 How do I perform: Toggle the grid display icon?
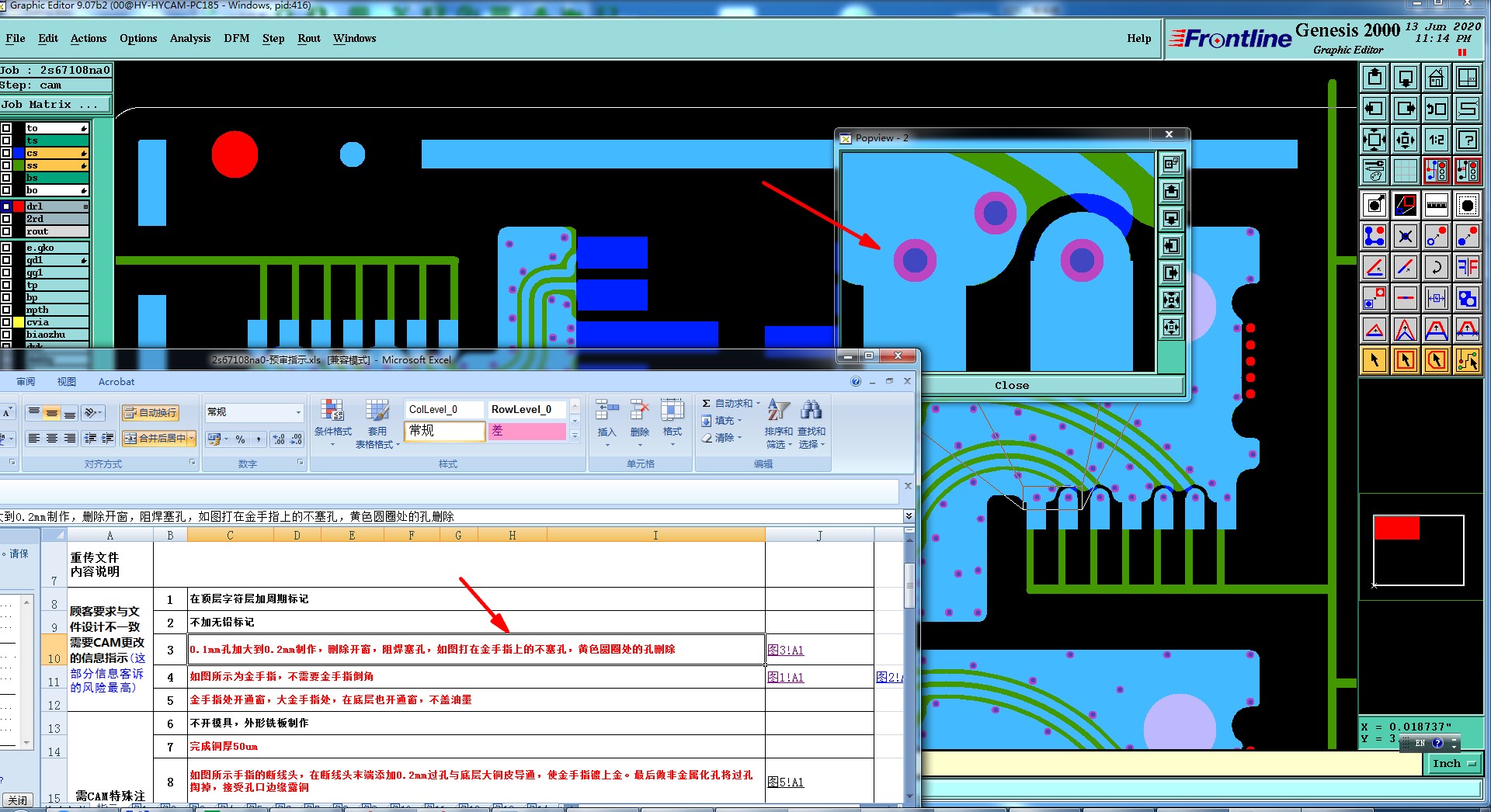click(1406, 171)
